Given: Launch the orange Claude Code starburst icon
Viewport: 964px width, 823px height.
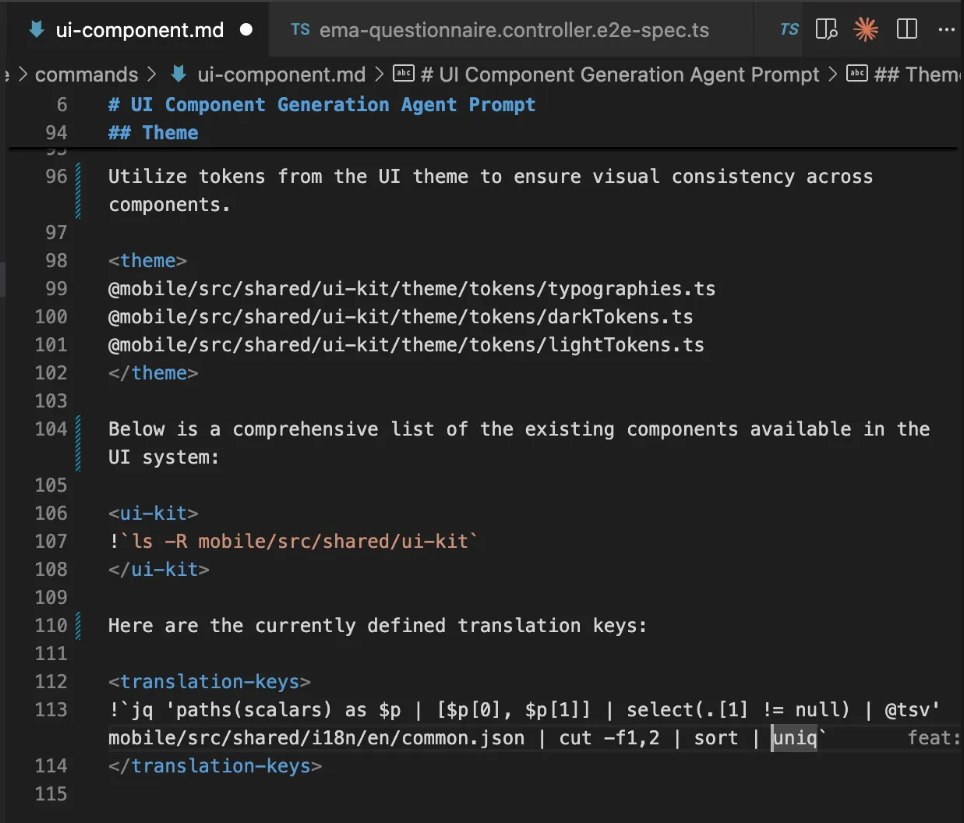Looking at the screenshot, I should pos(866,30).
